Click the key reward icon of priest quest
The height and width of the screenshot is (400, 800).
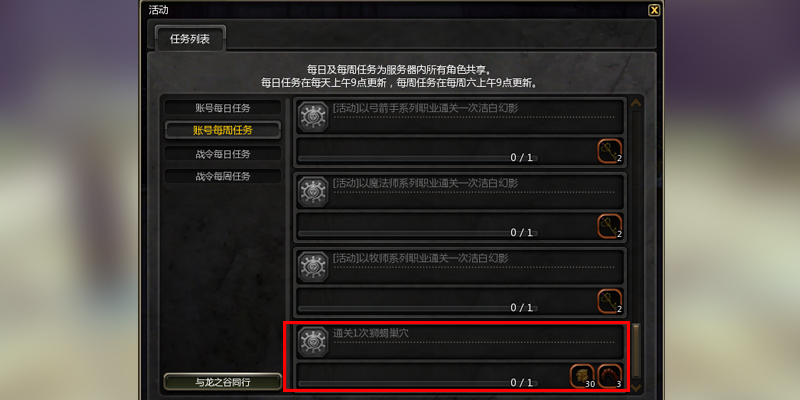pos(610,301)
